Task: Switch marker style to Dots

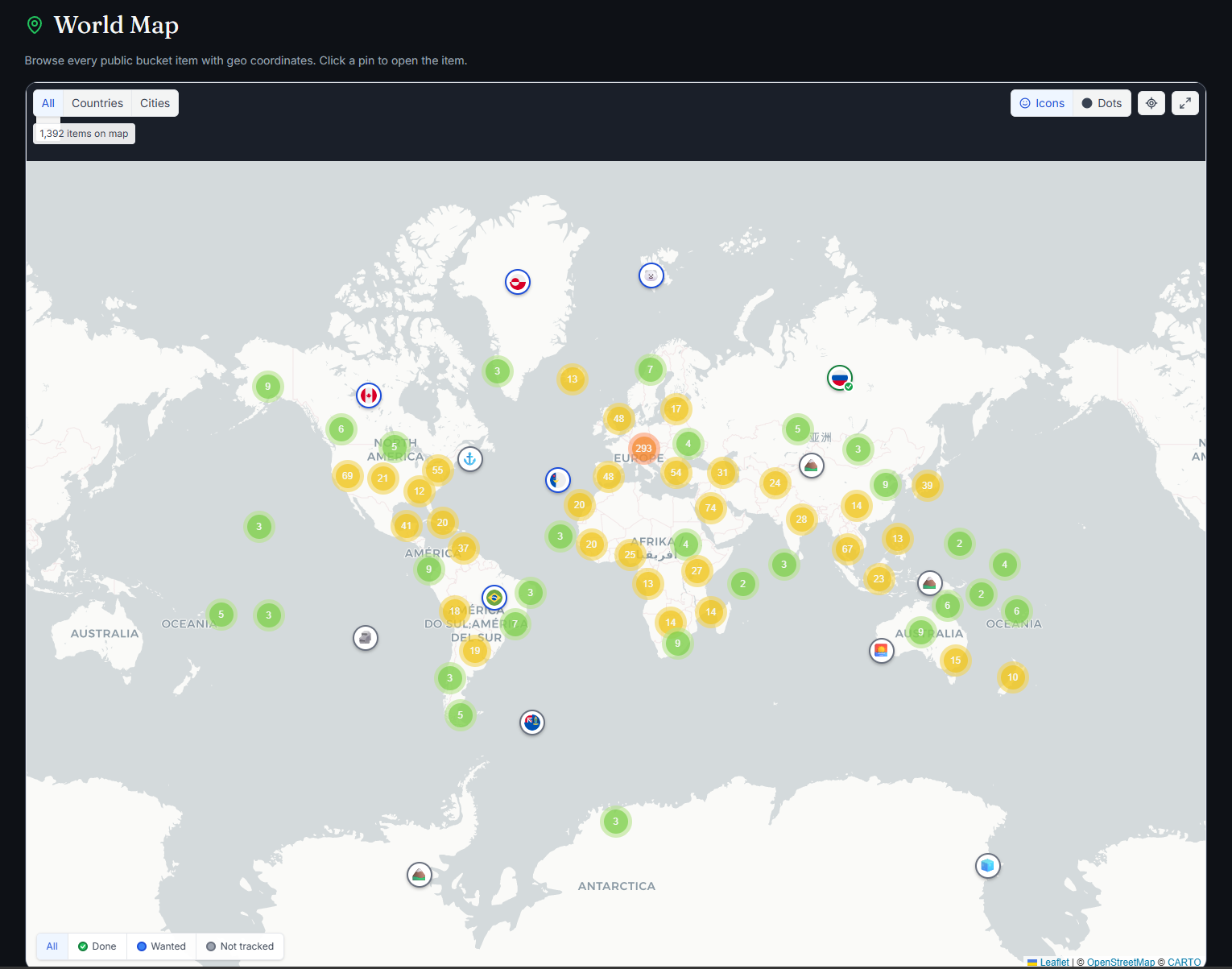Action: click(1102, 103)
